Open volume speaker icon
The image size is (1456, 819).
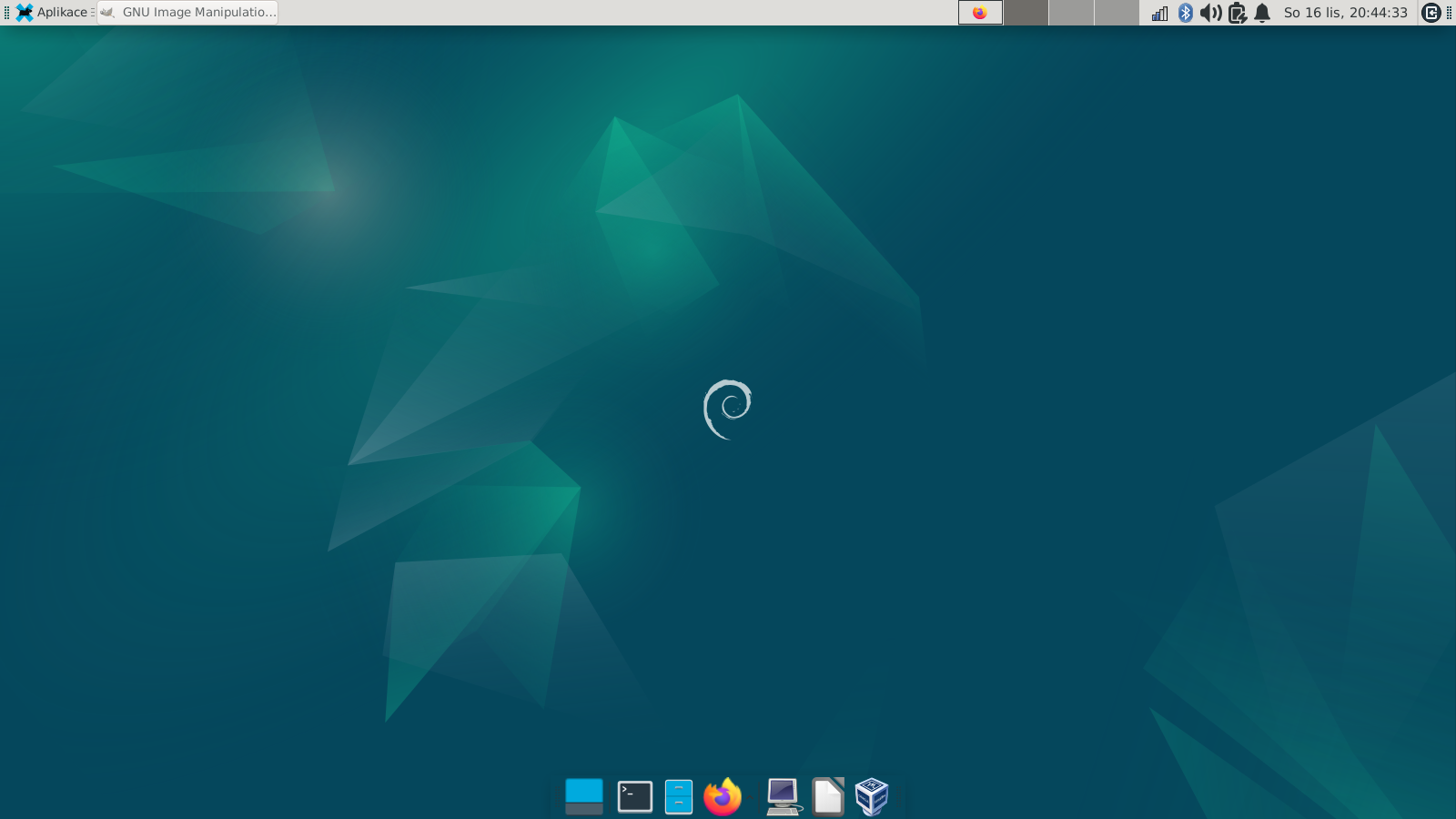tap(1210, 13)
